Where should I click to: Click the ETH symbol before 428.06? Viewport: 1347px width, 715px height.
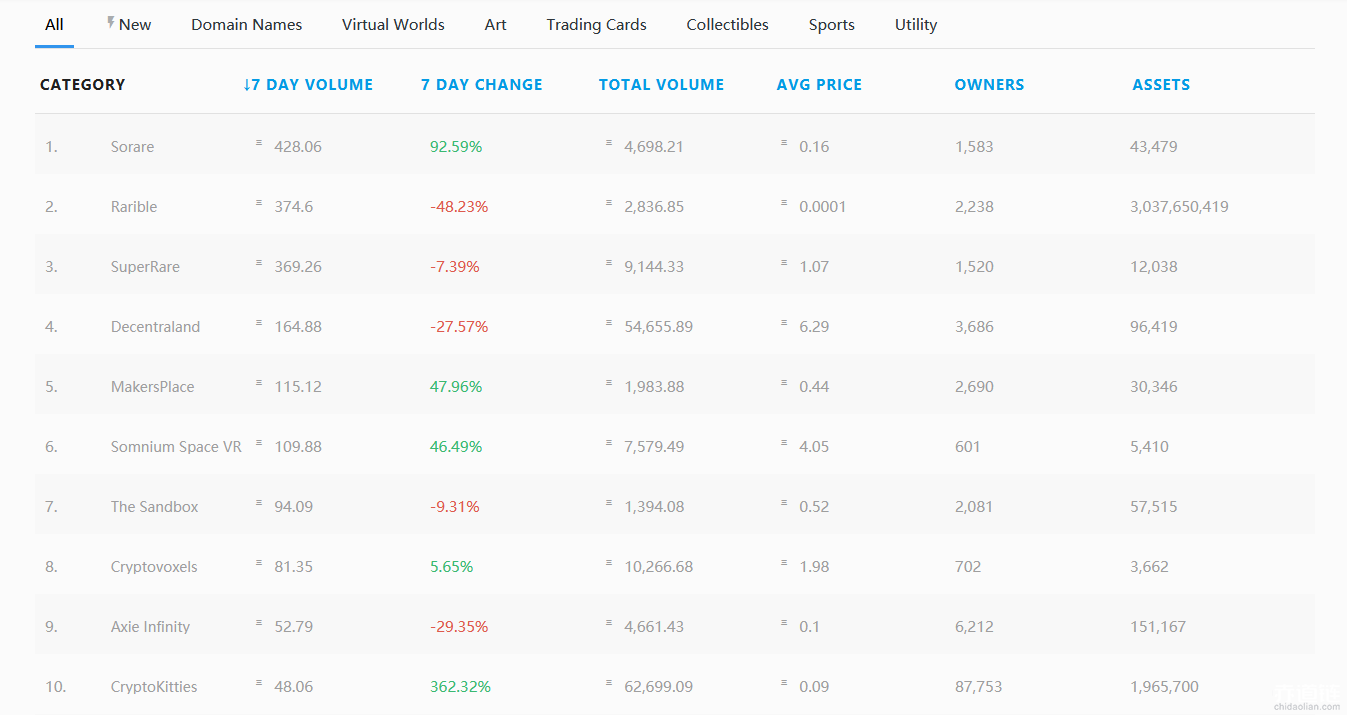pos(259,143)
